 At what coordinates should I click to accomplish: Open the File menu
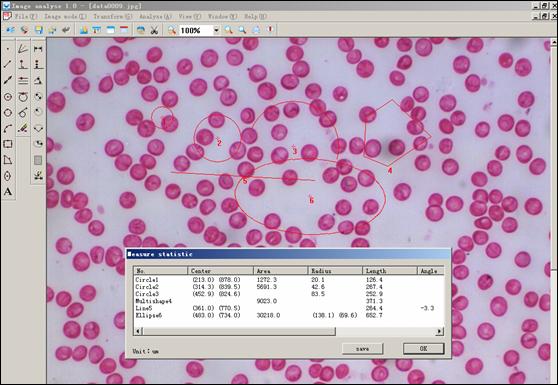[x=26, y=16]
